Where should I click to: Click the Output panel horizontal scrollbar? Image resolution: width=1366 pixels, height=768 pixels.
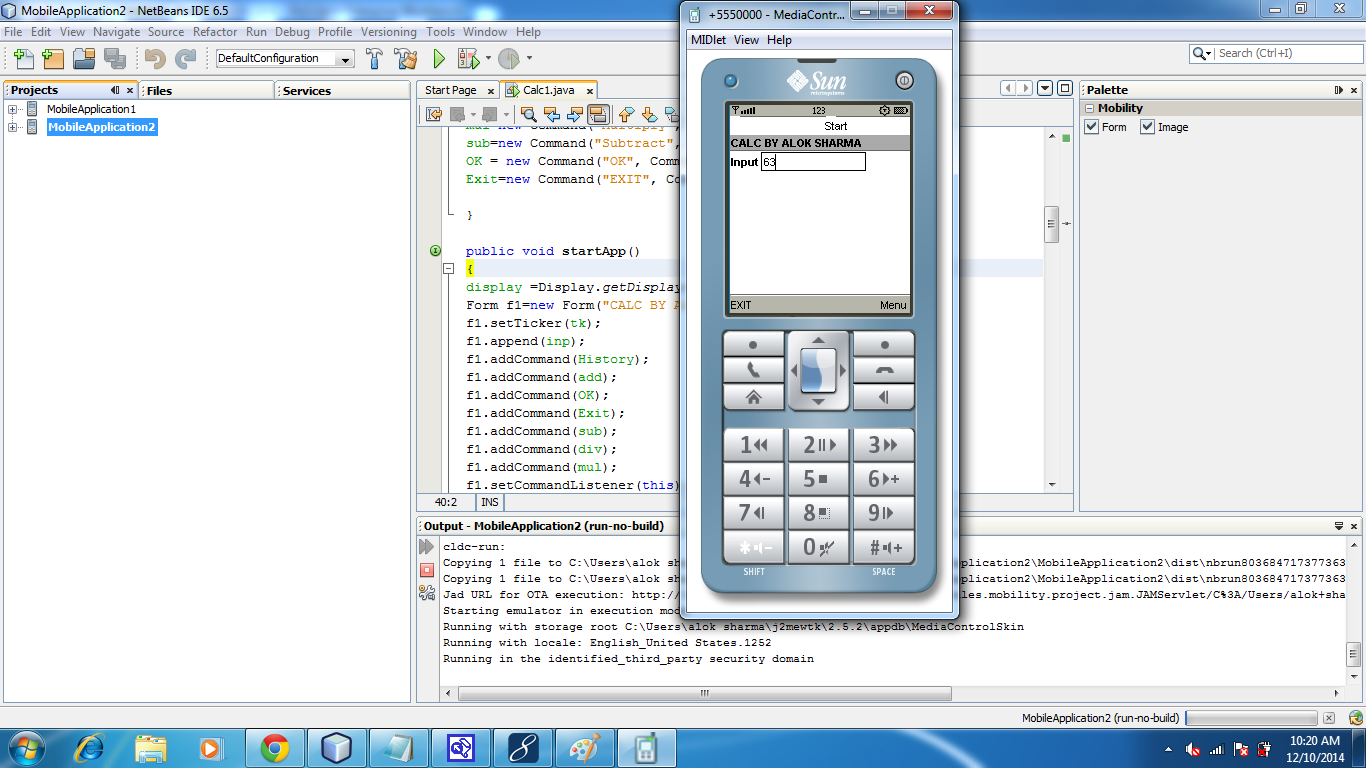(x=705, y=693)
